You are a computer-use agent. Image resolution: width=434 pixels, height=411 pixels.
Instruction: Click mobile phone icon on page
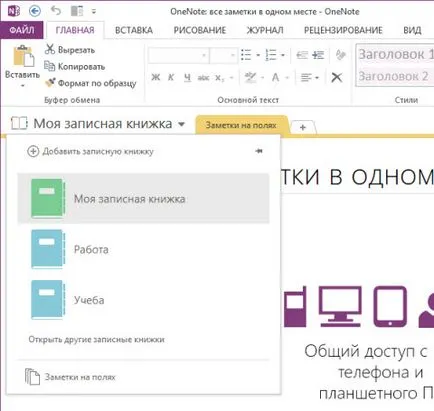point(295,307)
